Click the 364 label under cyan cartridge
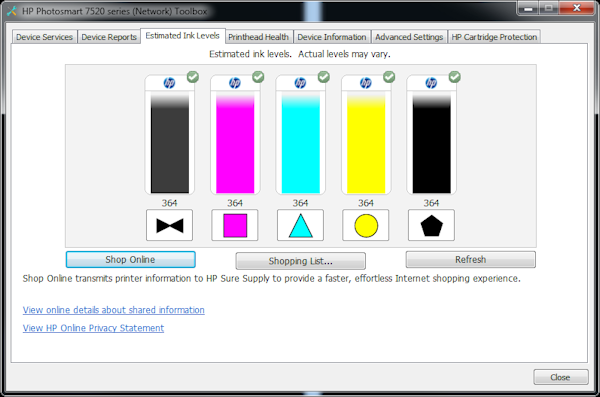600x397 pixels. pyautogui.click(x=300, y=203)
